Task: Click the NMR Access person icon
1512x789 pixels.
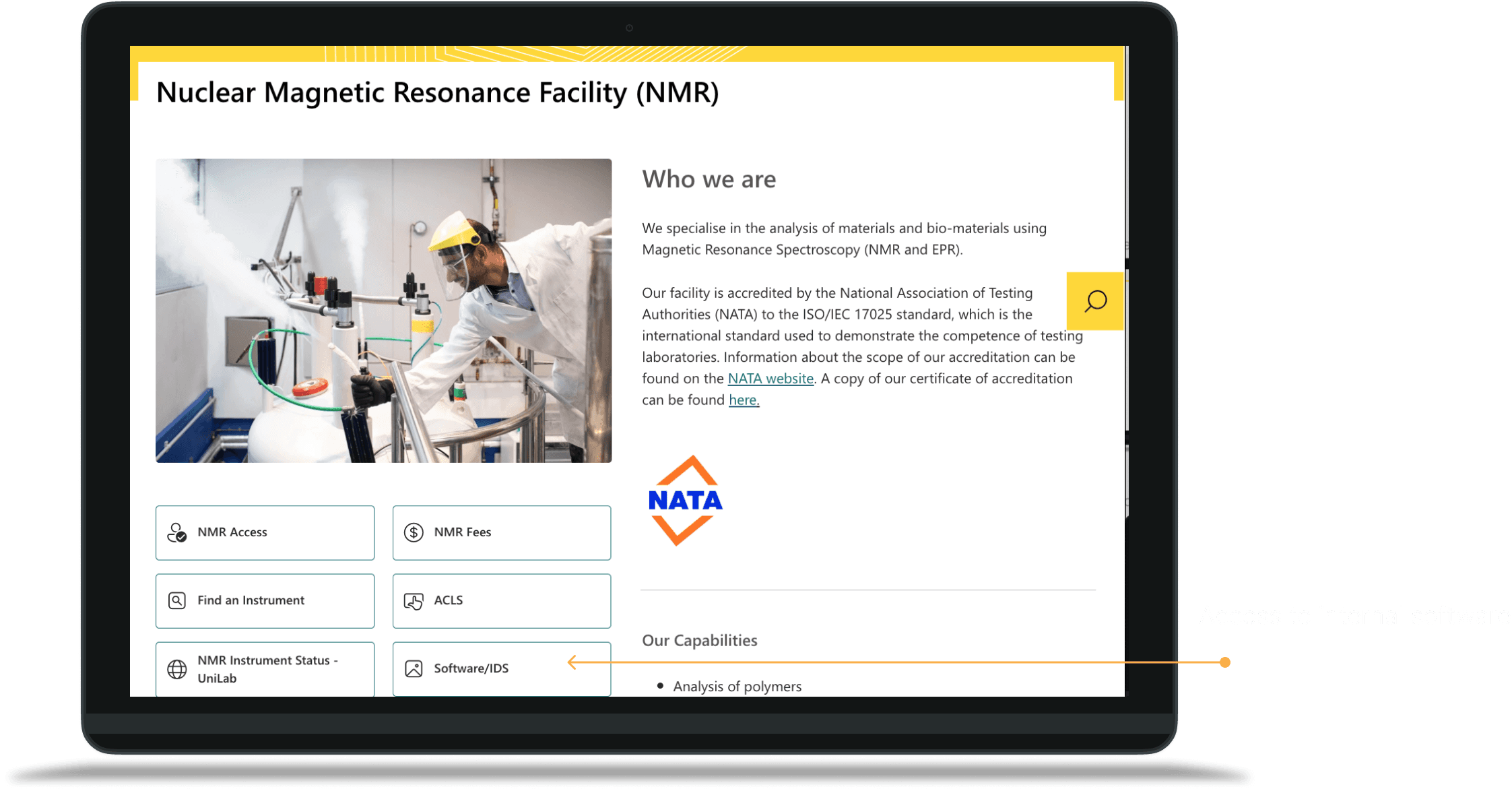Action: [176, 532]
